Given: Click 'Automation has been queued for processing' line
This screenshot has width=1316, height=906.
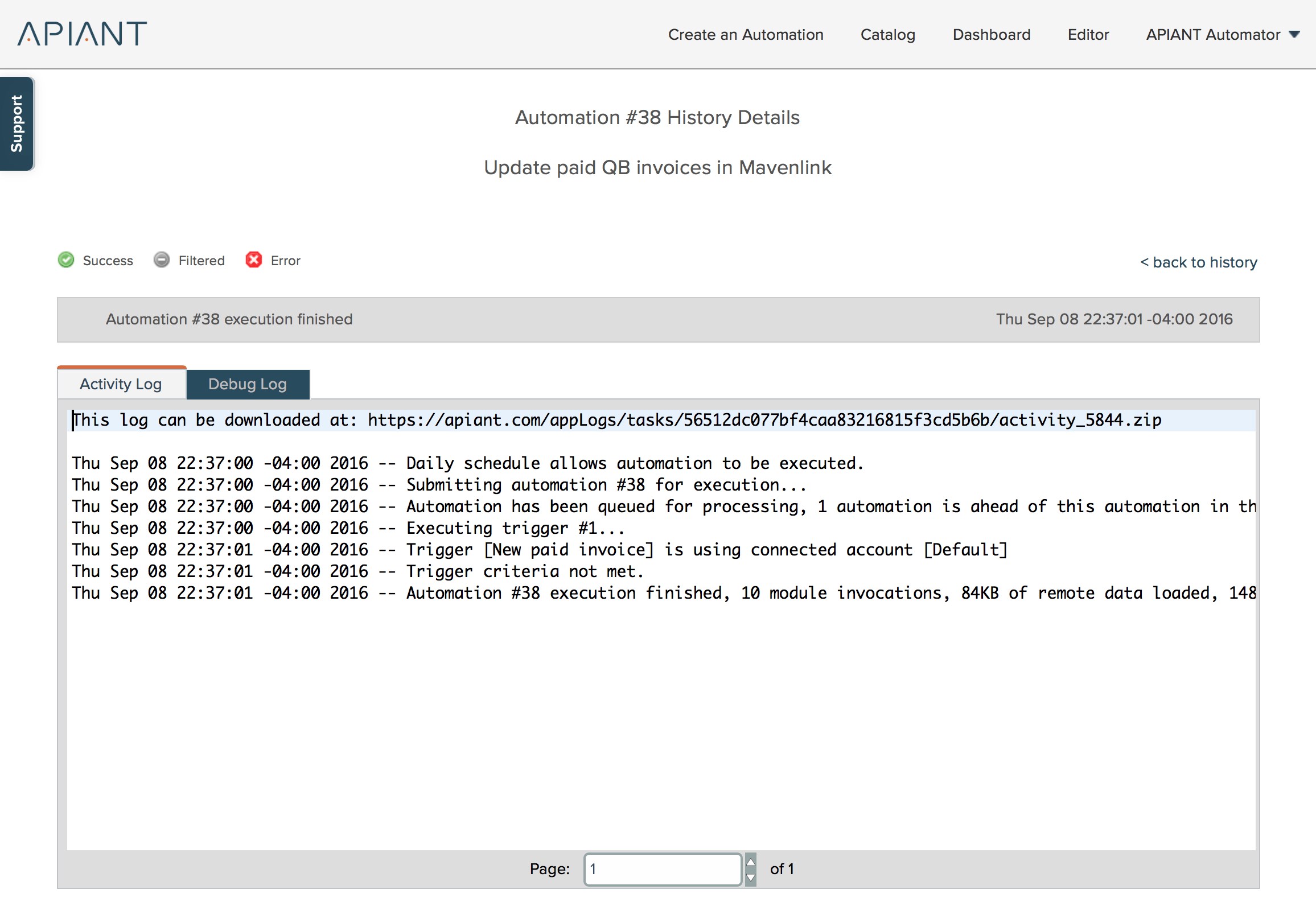Looking at the screenshot, I should tap(664, 506).
